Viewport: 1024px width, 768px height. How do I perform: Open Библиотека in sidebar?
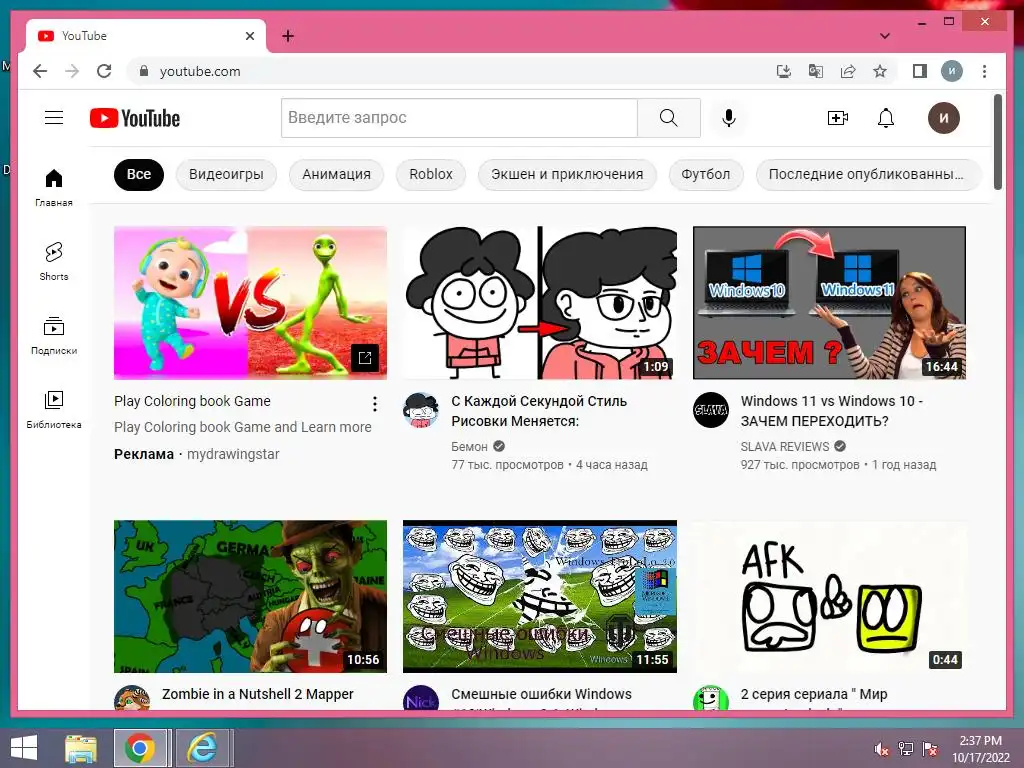click(x=54, y=409)
